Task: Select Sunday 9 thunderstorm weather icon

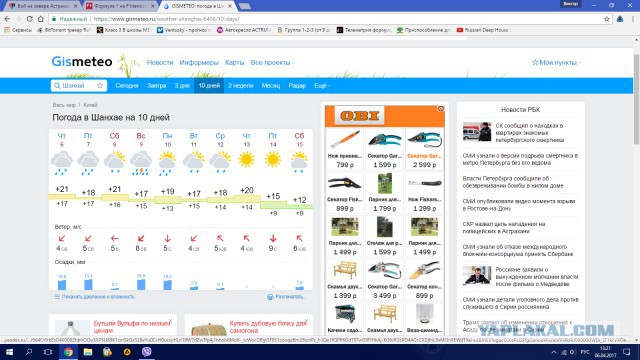Action: 141,162
